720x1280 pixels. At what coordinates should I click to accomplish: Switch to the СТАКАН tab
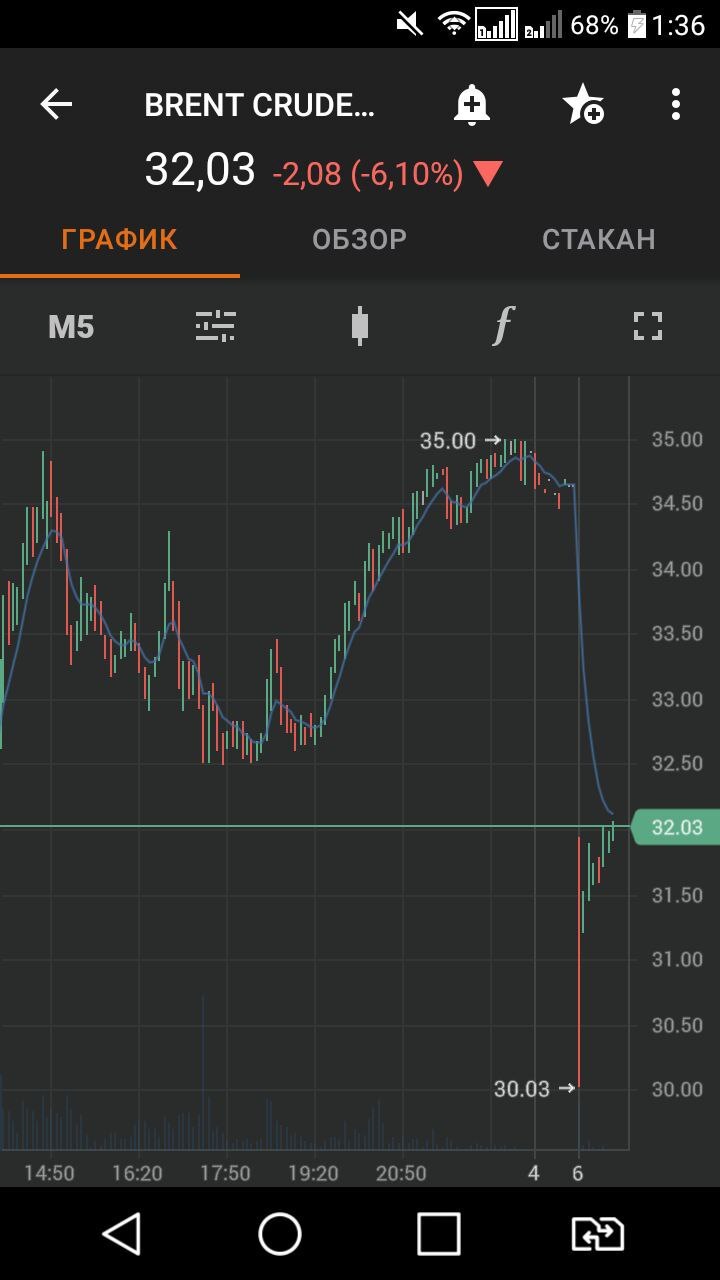pyautogui.click(x=598, y=240)
